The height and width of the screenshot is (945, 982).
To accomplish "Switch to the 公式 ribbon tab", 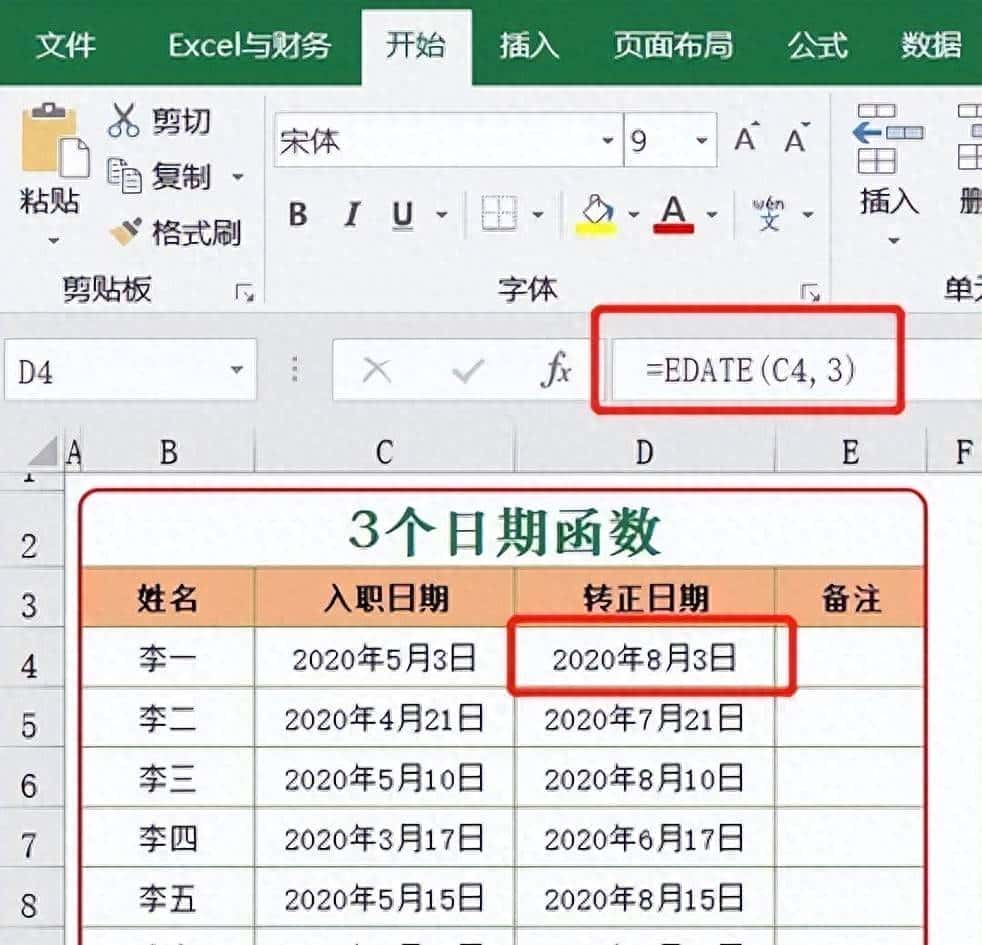I will 818,45.
